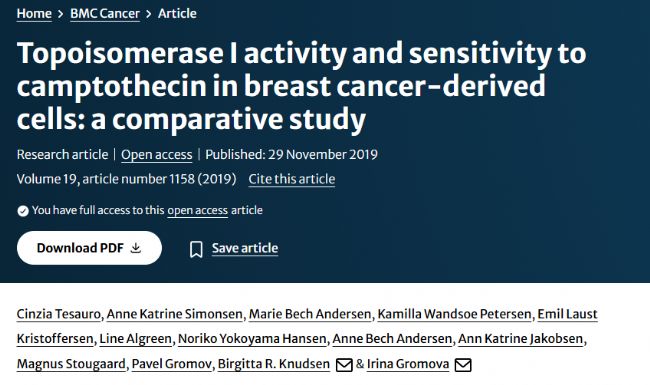View author Magnus Stougaard details

(x=71, y=363)
